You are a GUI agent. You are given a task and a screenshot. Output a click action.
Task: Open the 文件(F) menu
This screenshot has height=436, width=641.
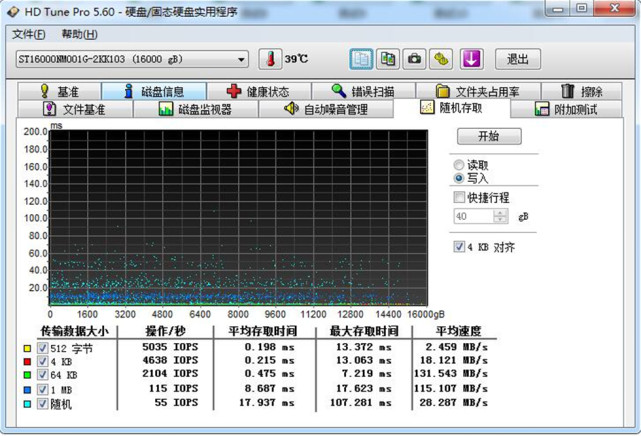click(29, 34)
